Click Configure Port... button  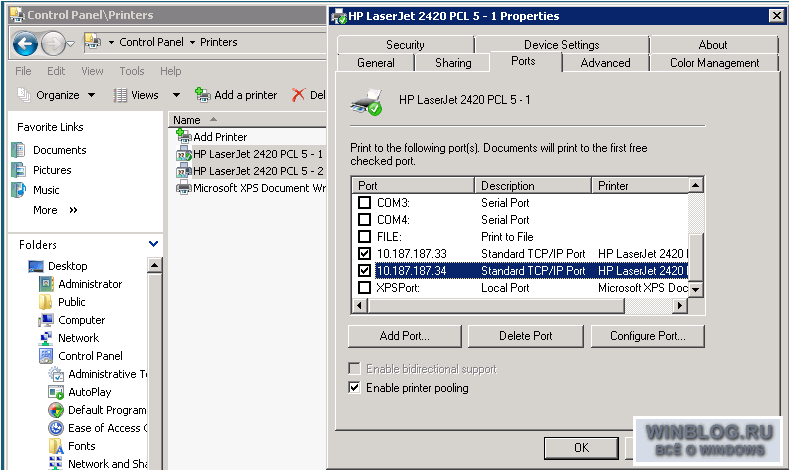(647, 336)
